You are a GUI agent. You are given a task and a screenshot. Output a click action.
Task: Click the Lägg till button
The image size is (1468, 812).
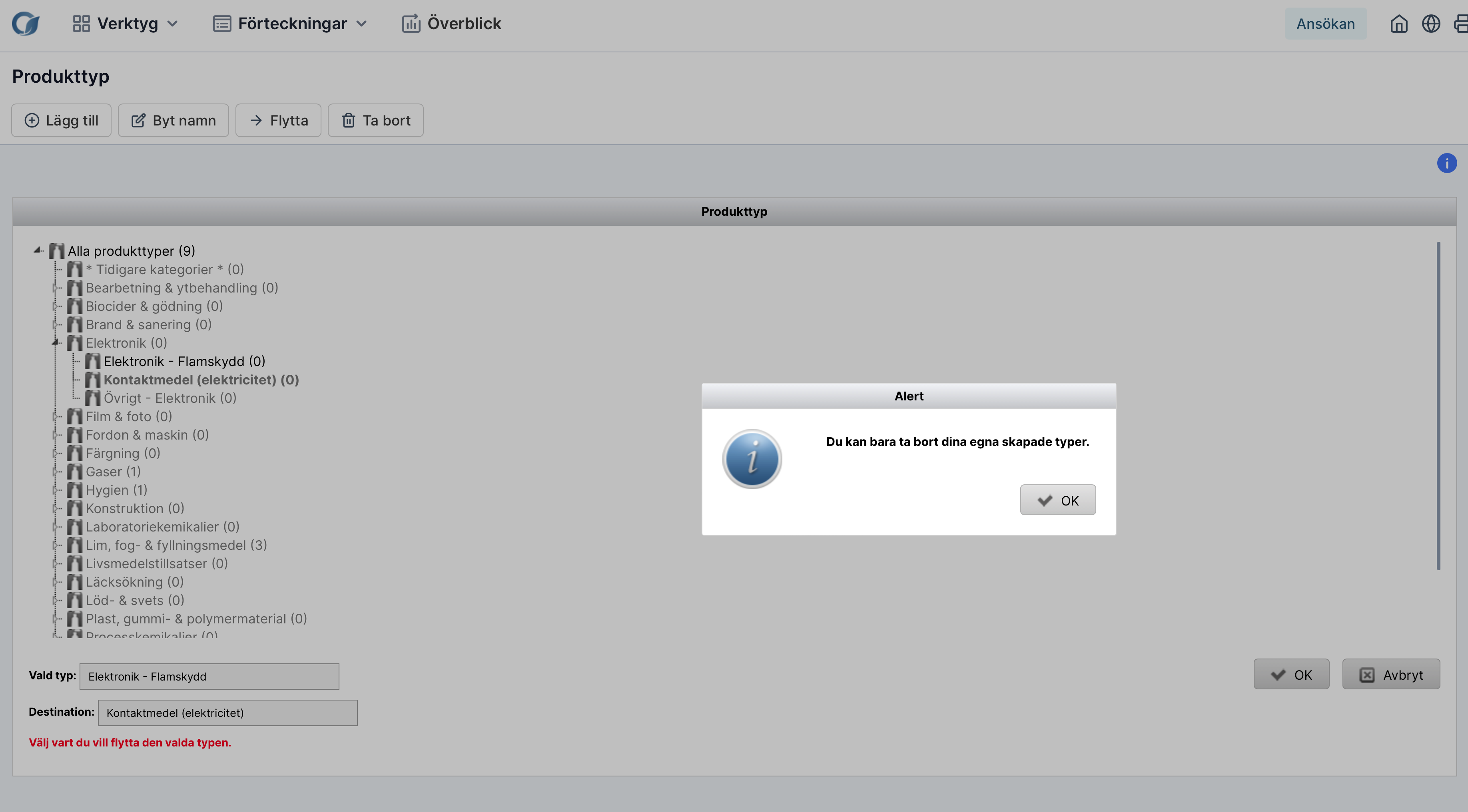click(x=62, y=120)
